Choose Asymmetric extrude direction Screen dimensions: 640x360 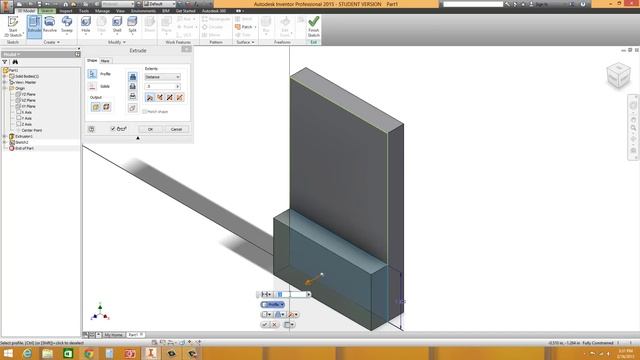(x=180, y=98)
